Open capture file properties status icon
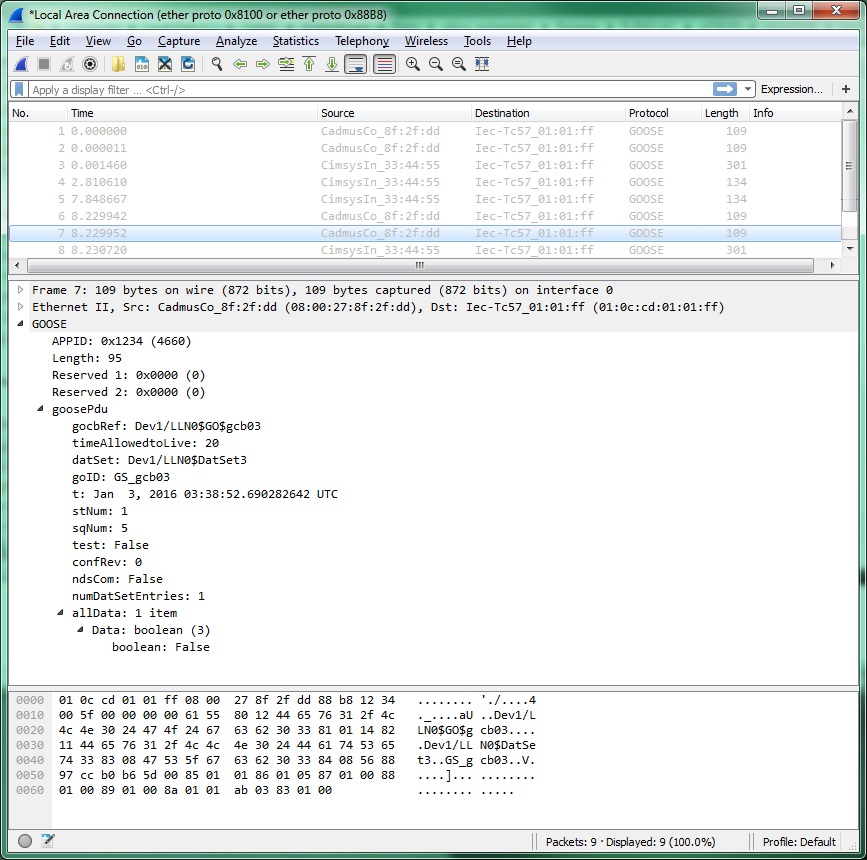The width and height of the screenshot is (867, 860). (48, 841)
